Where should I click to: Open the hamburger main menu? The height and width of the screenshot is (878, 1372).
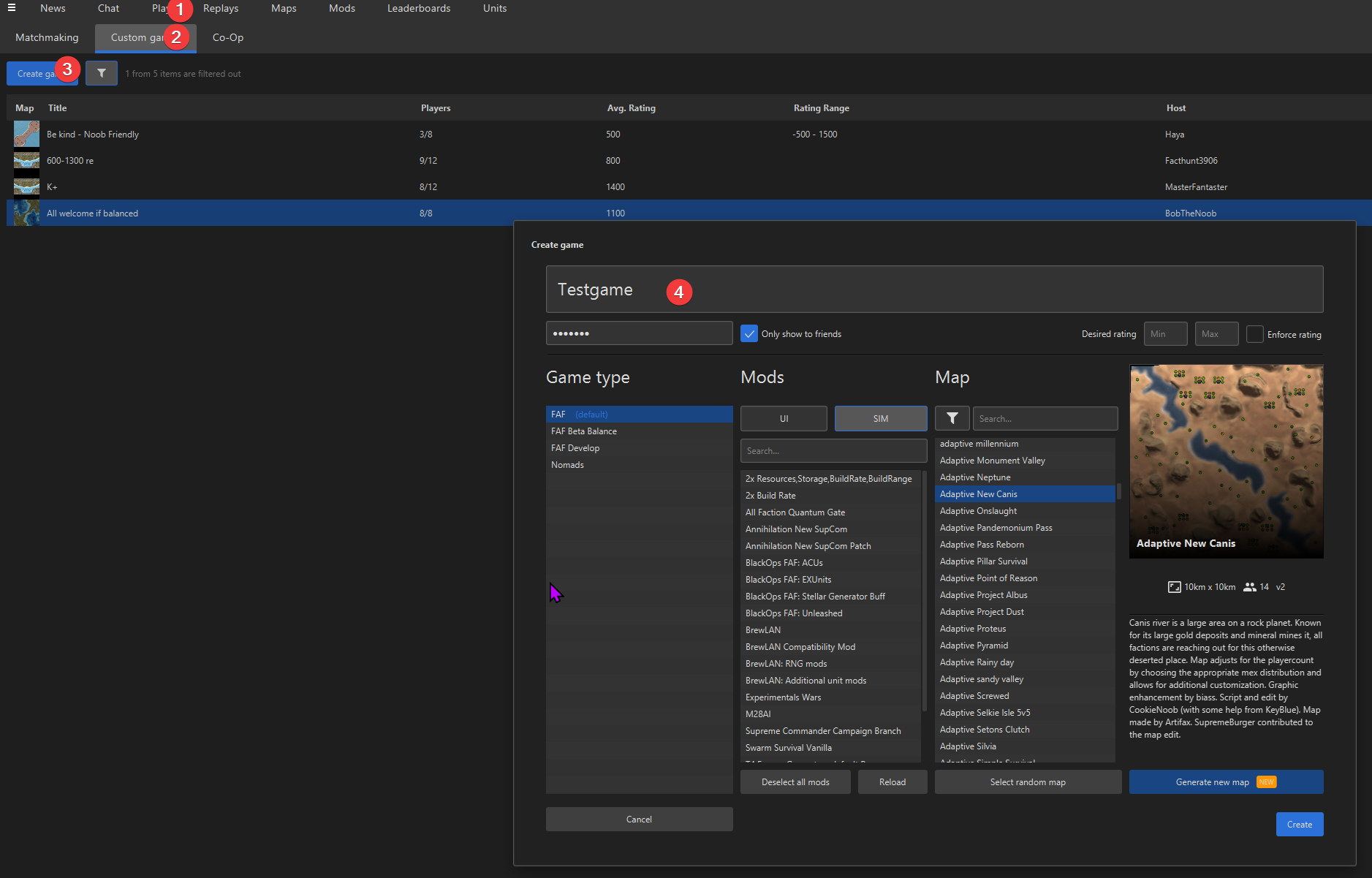pos(12,8)
